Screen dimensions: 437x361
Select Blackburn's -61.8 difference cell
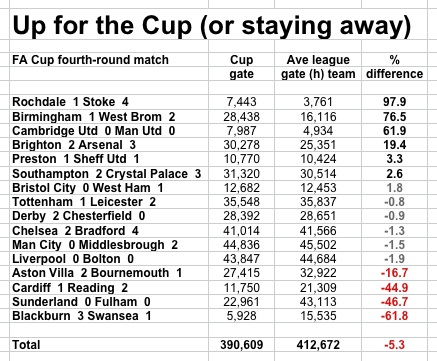pyautogui.click(x=394, y=316)
